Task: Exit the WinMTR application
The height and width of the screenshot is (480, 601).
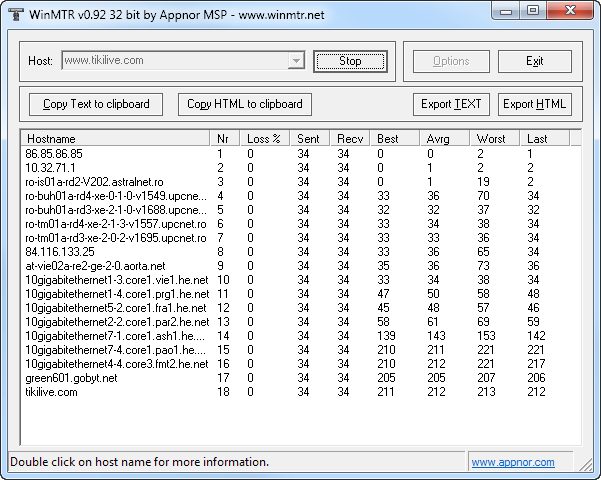Action: 535,61
